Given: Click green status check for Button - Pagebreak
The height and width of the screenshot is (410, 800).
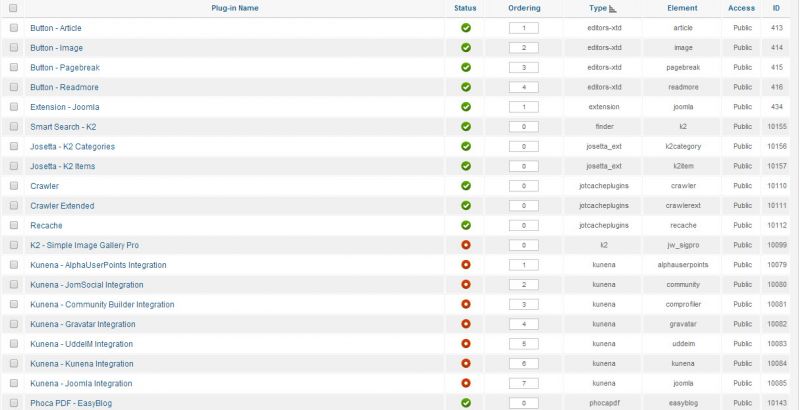Looking at the screenshot, I should [465, 67].
